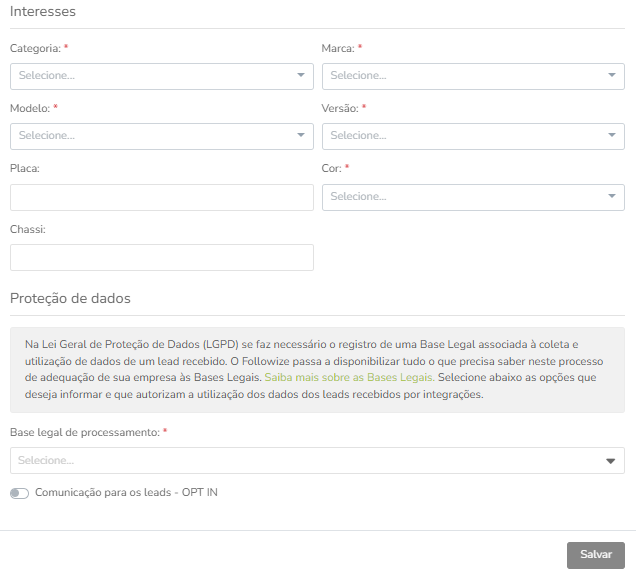Click the caret arrow in Modelo field
636x578 pixels.
[x=301, y=135]
